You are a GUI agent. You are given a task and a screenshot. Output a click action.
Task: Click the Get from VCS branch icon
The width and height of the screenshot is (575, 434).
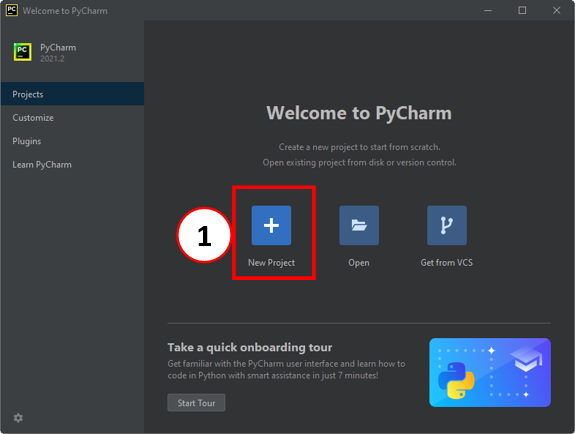click(447, 225)
